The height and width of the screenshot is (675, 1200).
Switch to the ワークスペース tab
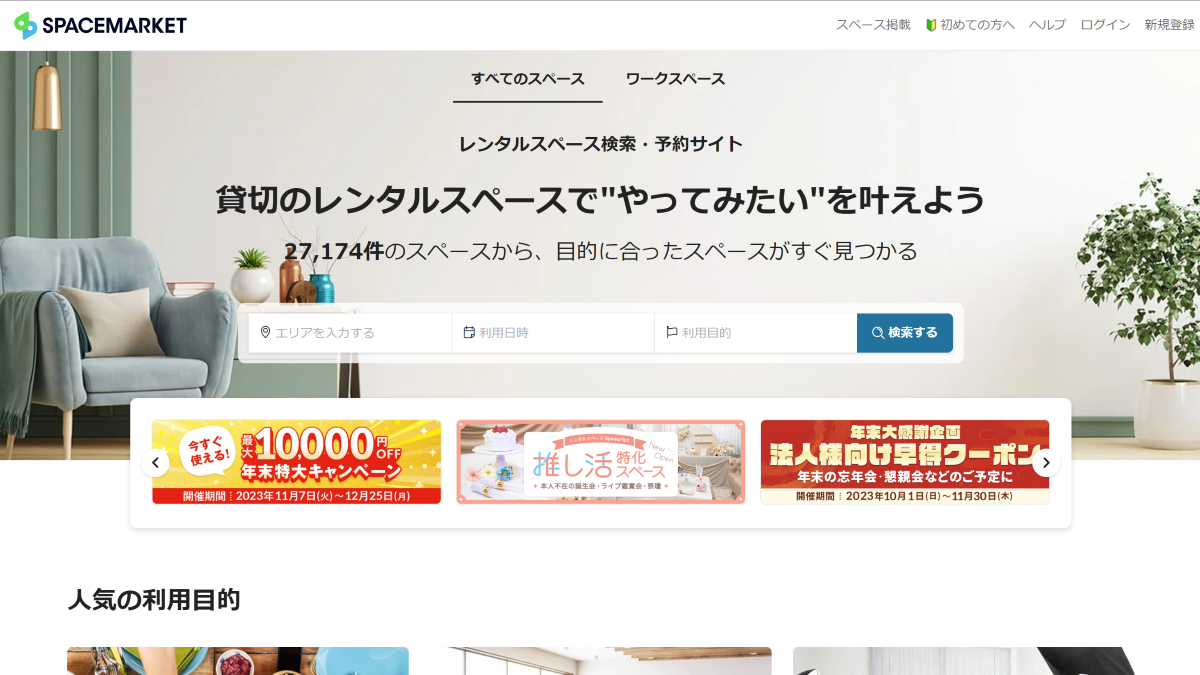pyautogui.click(x=675, y=77)
